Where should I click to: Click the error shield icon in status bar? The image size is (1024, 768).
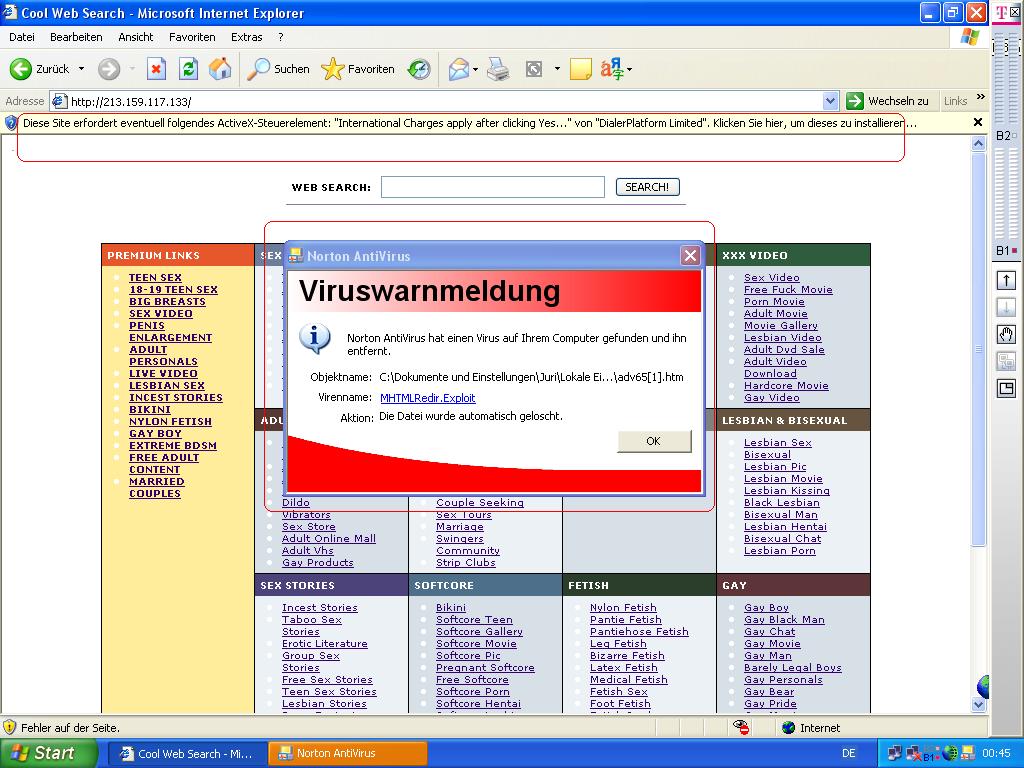(9, 728)
